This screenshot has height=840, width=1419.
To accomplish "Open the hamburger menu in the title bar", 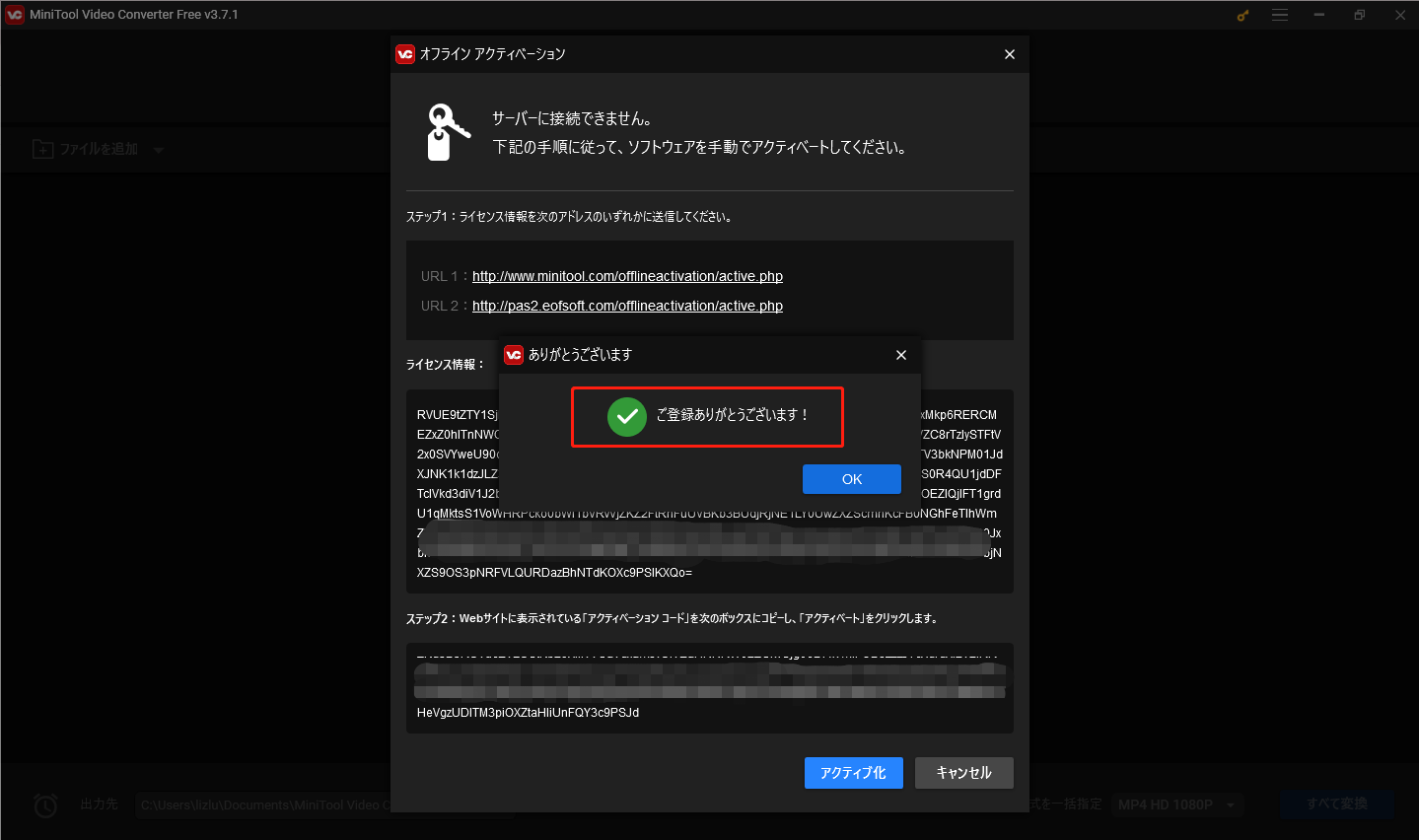I will [x=1280, y=15].
